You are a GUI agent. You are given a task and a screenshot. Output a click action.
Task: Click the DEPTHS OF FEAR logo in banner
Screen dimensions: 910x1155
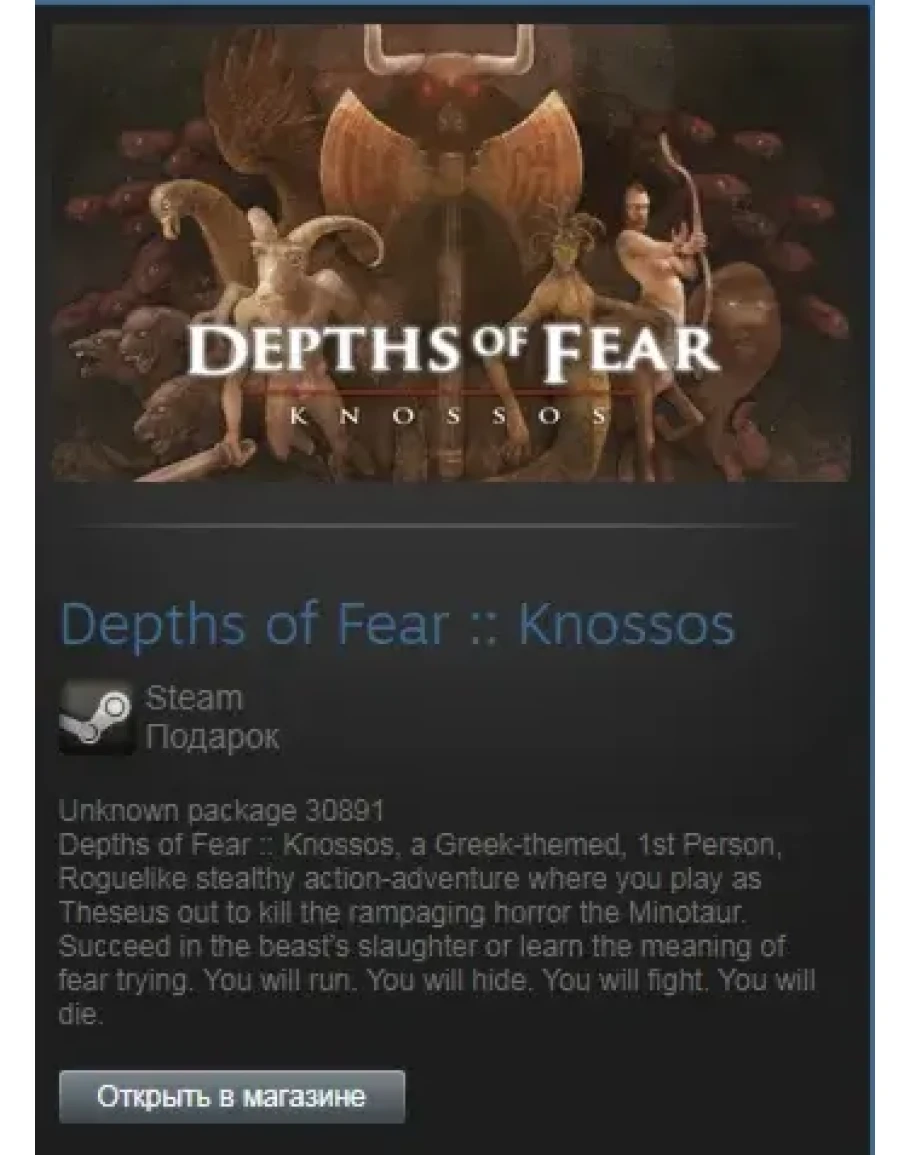point(451,351)
